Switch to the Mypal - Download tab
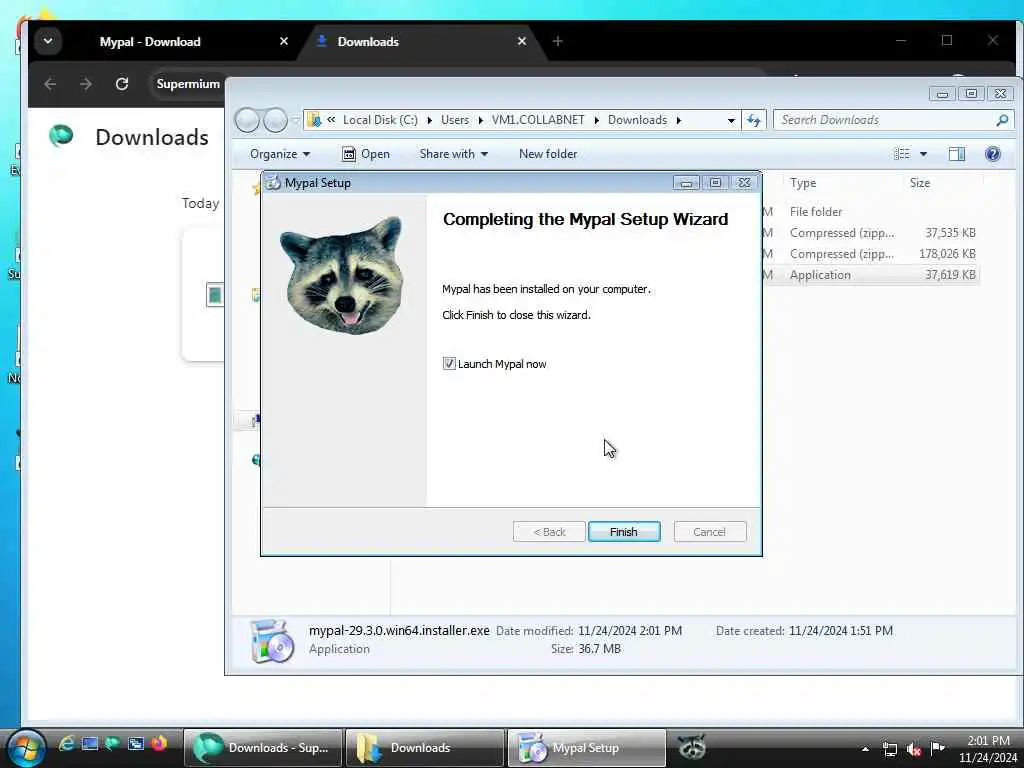 pos(150,41)
